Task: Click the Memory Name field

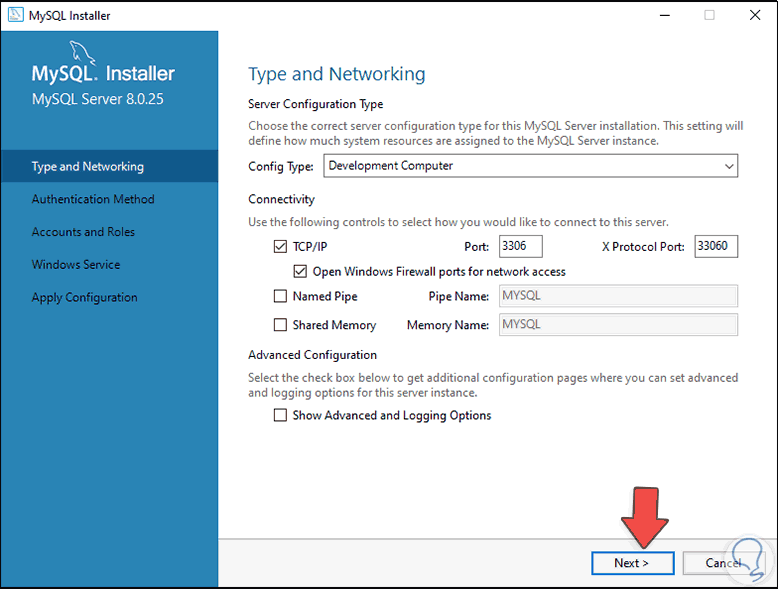Action: click(618, 325)
